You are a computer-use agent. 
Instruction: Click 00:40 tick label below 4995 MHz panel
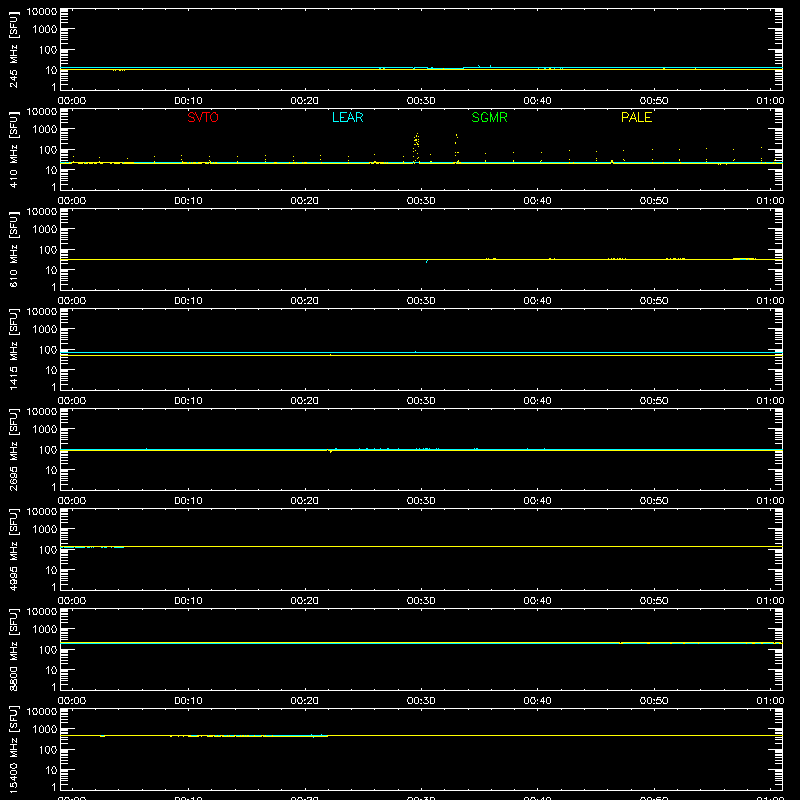(537, 601)
